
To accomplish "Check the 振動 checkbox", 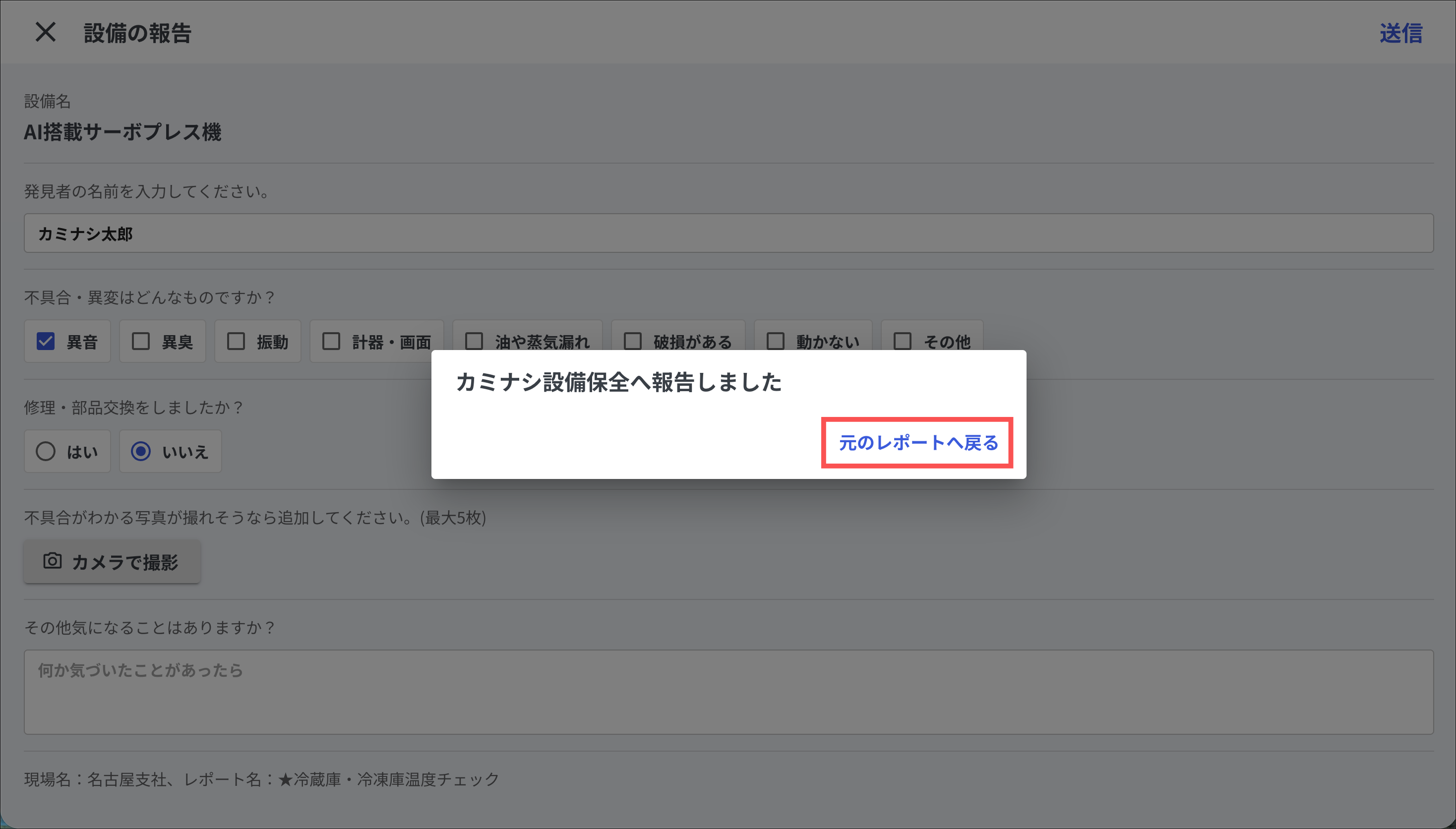I will [x=236, y=342].
